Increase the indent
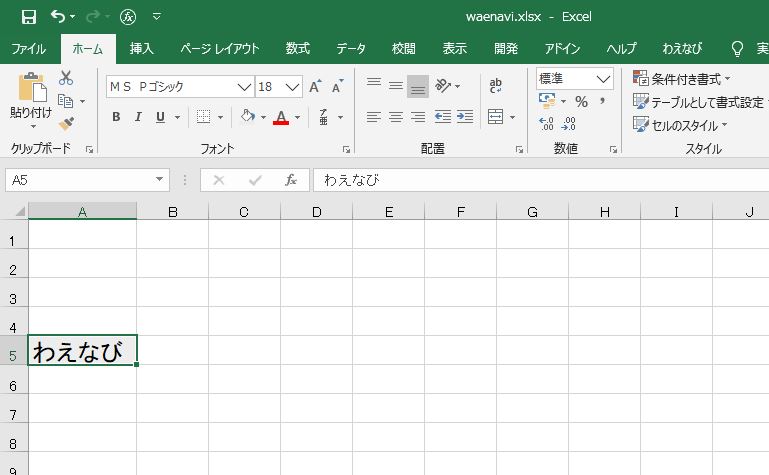 coord(465,117)
